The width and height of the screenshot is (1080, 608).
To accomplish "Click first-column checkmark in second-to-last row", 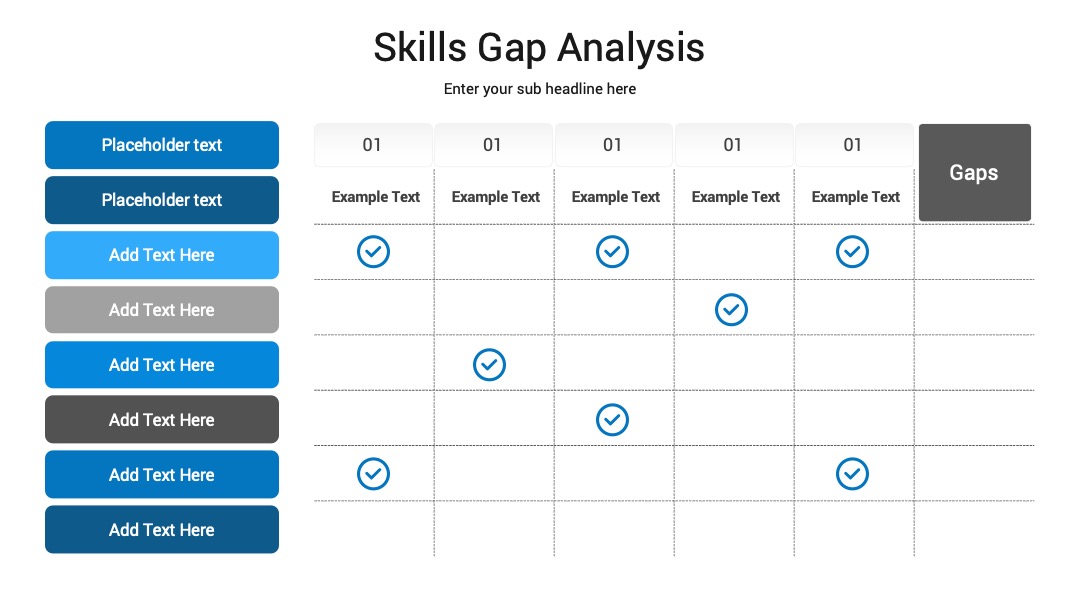I will tap(373, 474).
